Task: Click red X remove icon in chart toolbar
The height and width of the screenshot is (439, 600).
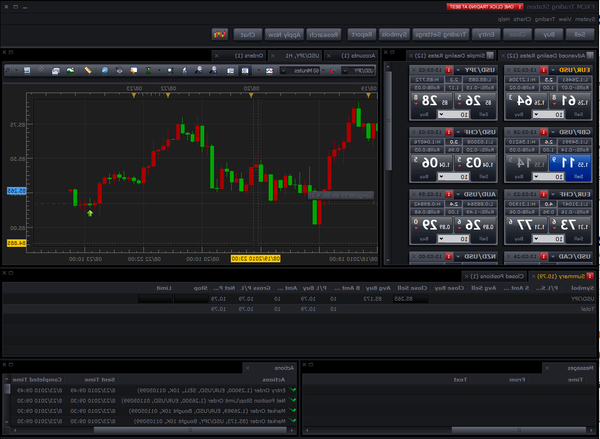Action: coord(333,71)
